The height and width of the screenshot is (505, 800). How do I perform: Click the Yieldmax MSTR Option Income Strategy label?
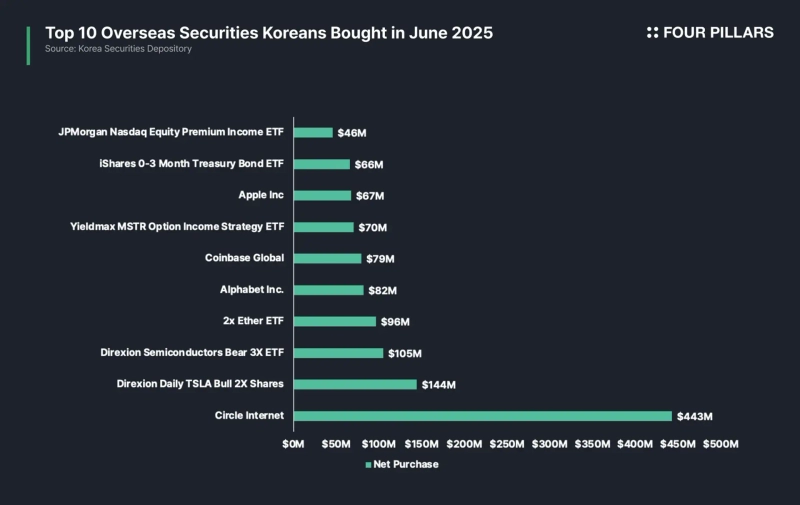tap(177, 227)
